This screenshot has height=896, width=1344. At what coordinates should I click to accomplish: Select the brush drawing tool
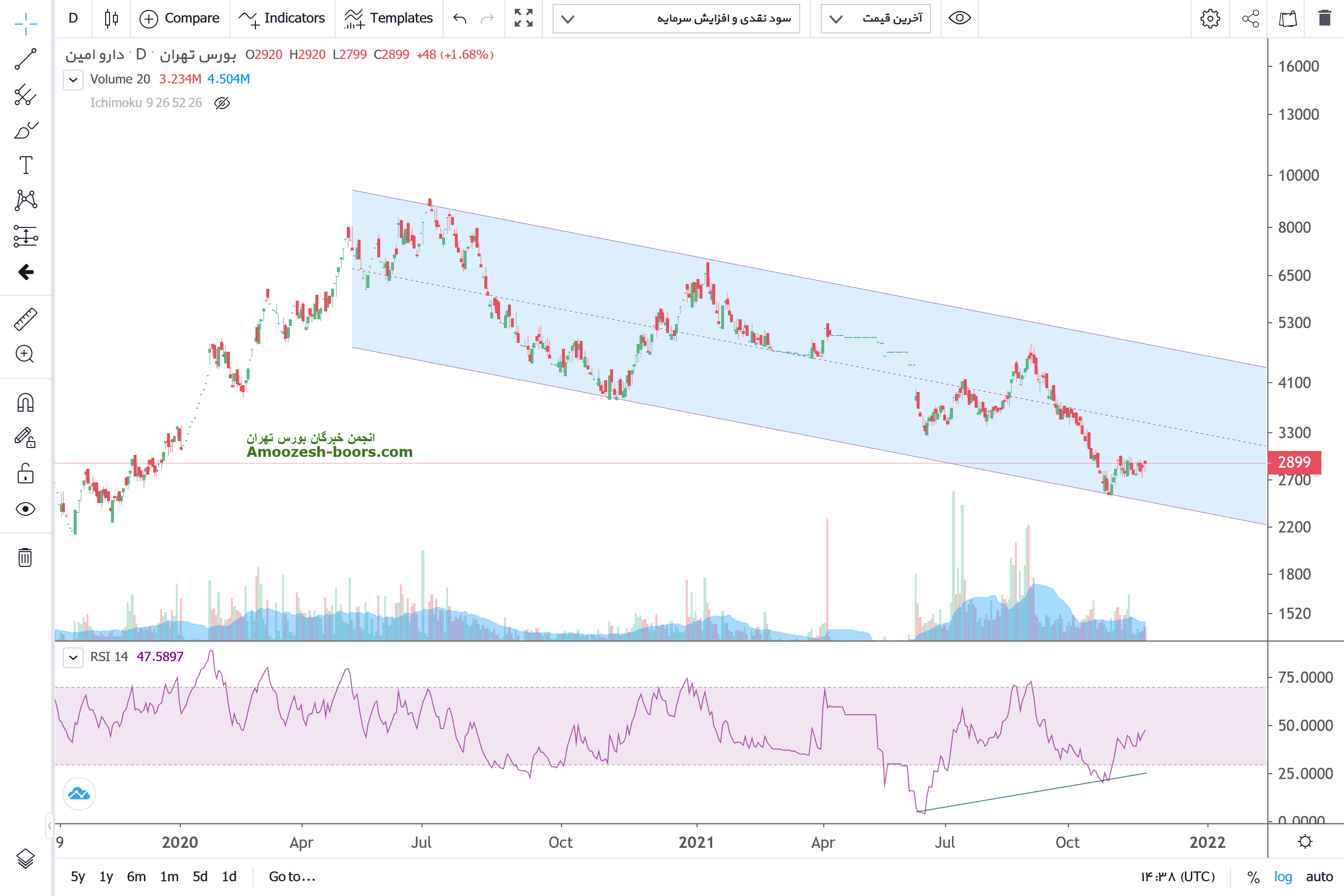pyautogui.click(x=25, y=130)
